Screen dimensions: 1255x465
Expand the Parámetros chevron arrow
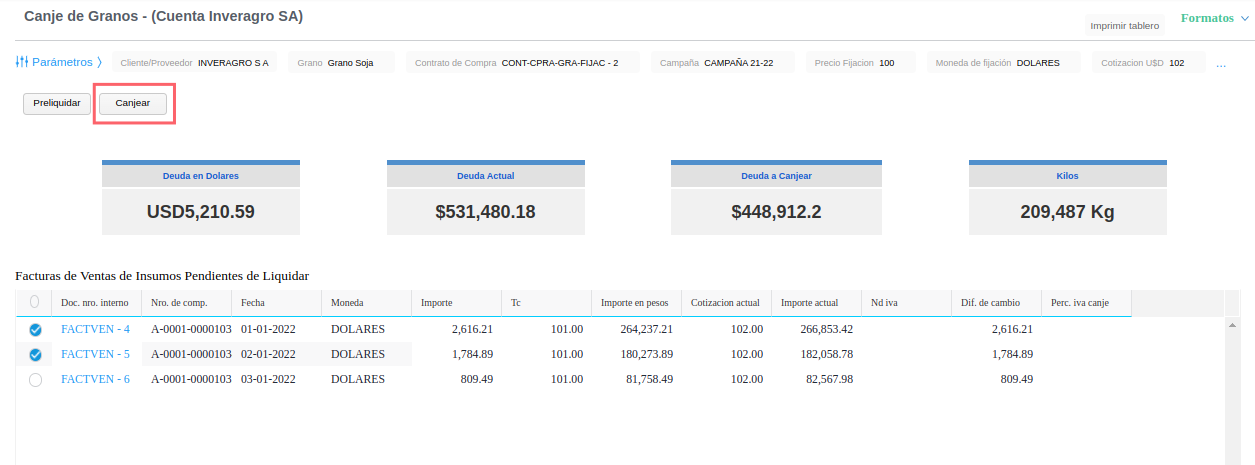pyautogui.click(x=100, y=62)
